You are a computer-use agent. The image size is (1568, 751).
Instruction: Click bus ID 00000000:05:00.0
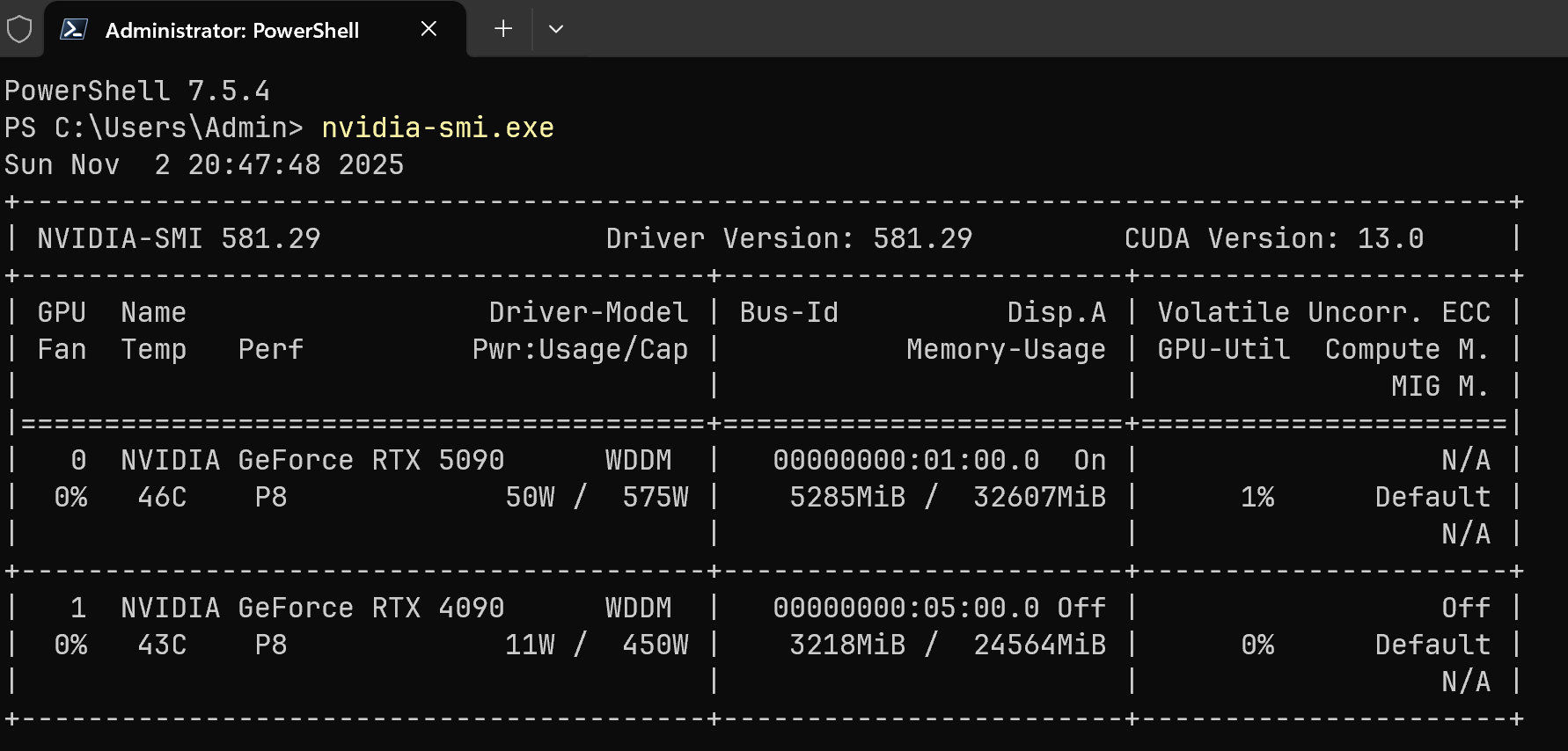pos(905,609)
